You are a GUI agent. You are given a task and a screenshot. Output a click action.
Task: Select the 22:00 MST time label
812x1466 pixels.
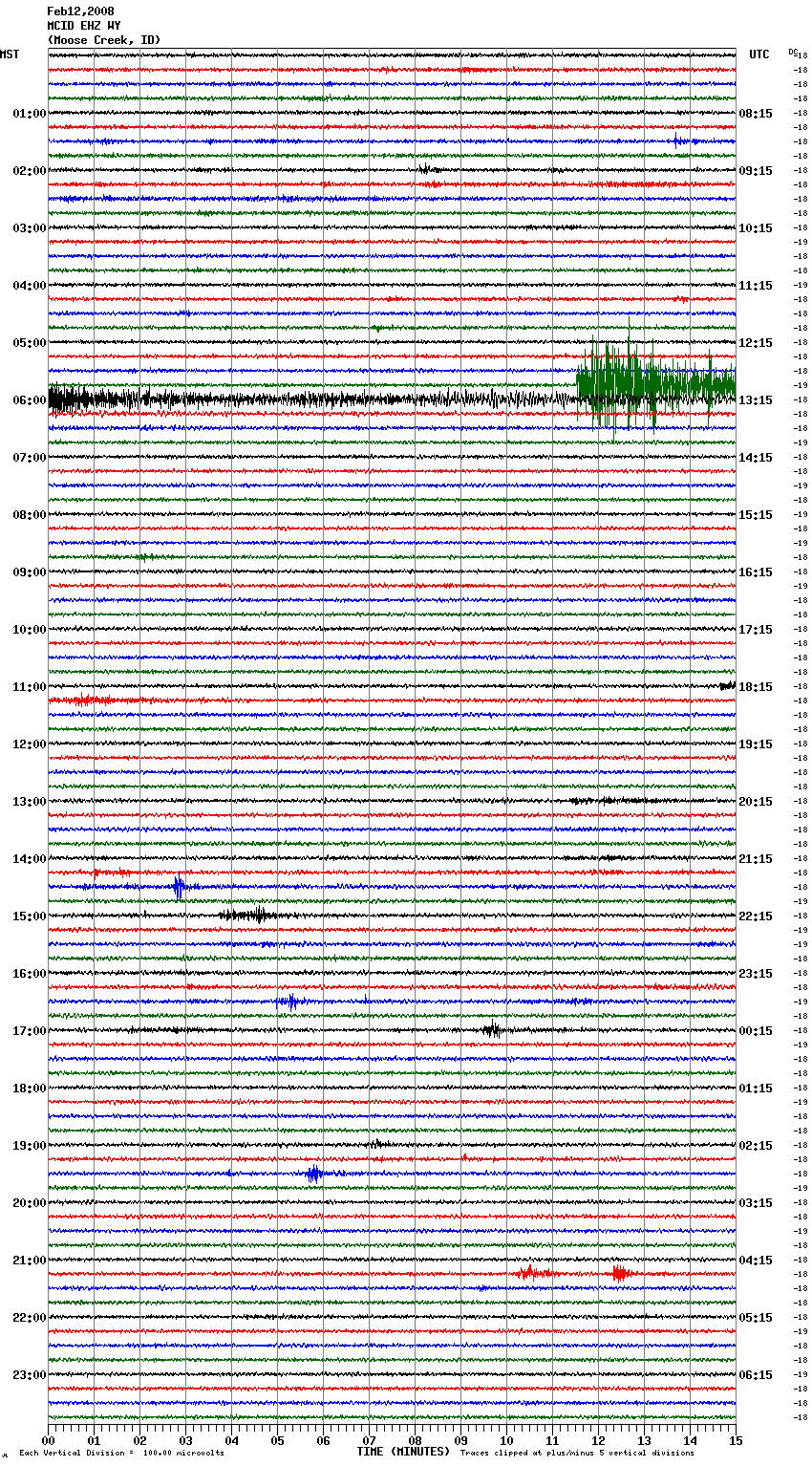pos(30,1318)
